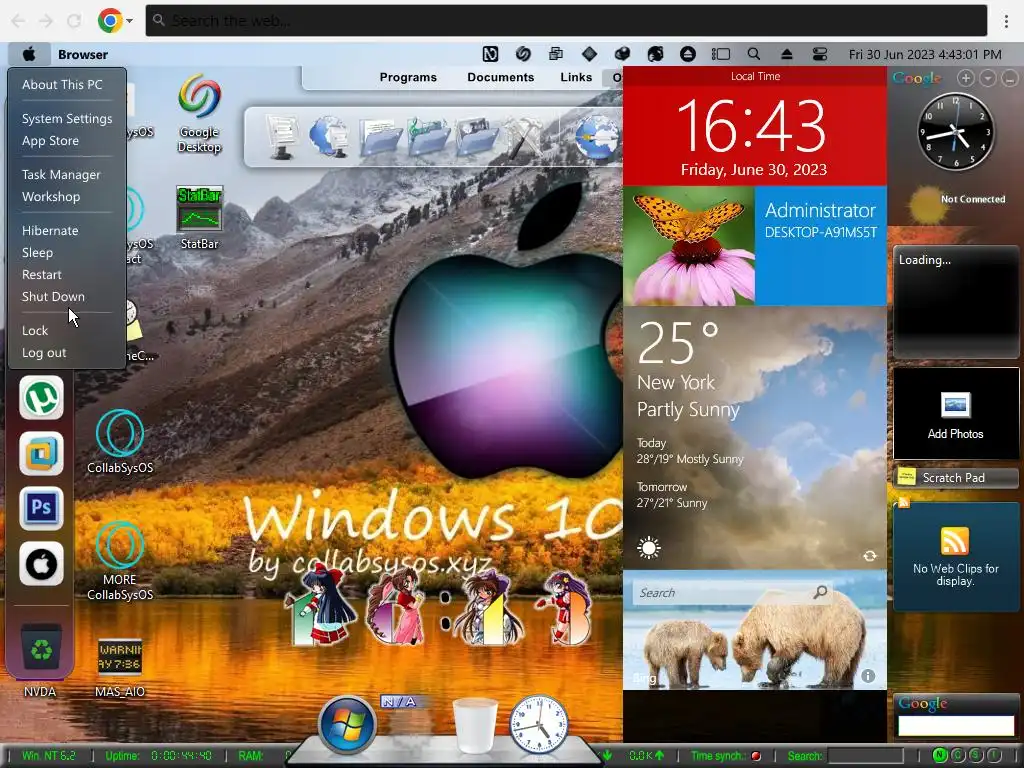Viewport: 1024px width, 768px height.
Task: Click the Administrator user tile
Action: 821,246
